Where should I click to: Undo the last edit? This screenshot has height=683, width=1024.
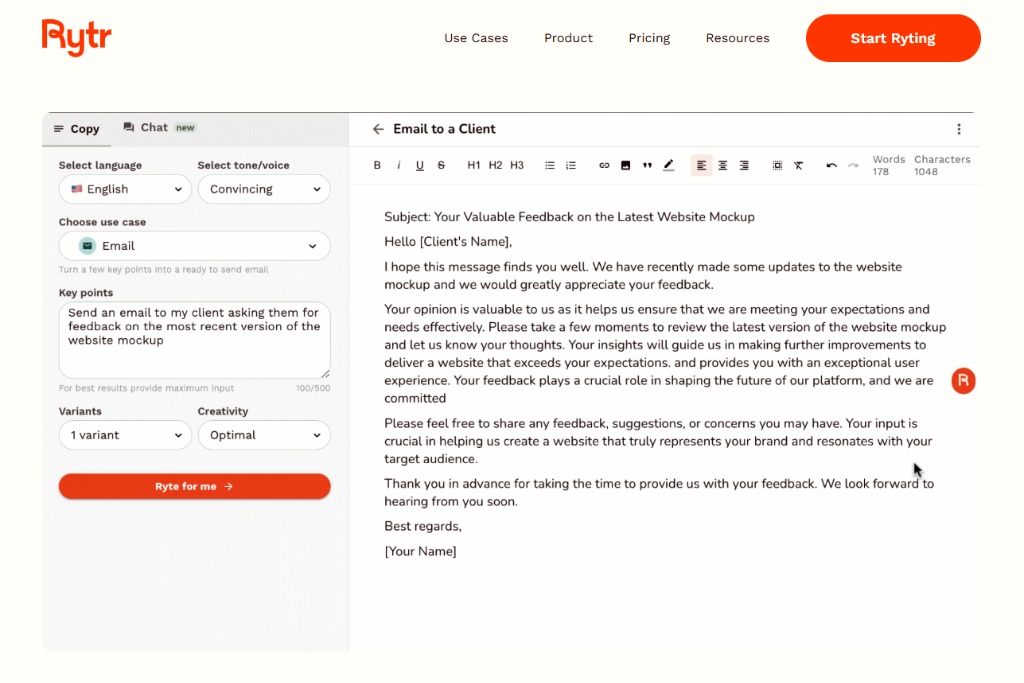point(831,166)
